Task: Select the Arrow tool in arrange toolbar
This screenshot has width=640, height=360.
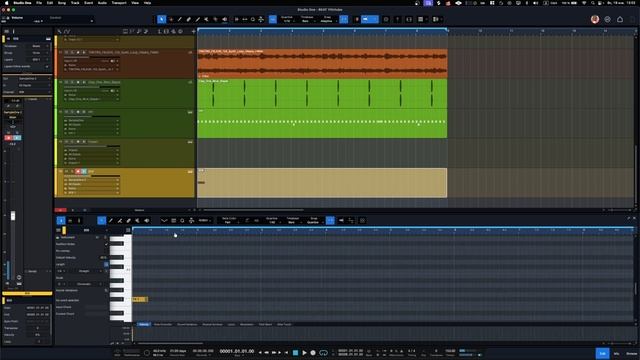Action: 162,19
